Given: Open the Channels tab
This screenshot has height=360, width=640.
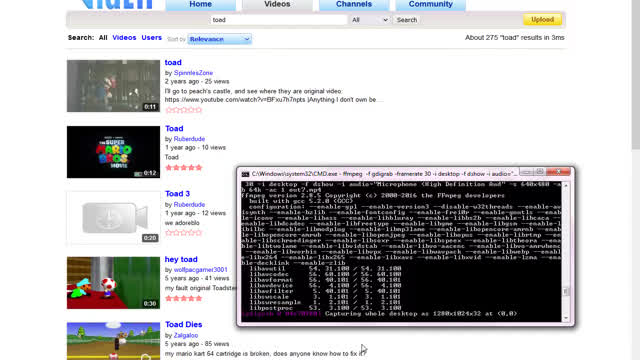Looking at the screenshot, I should coord(353,4).
